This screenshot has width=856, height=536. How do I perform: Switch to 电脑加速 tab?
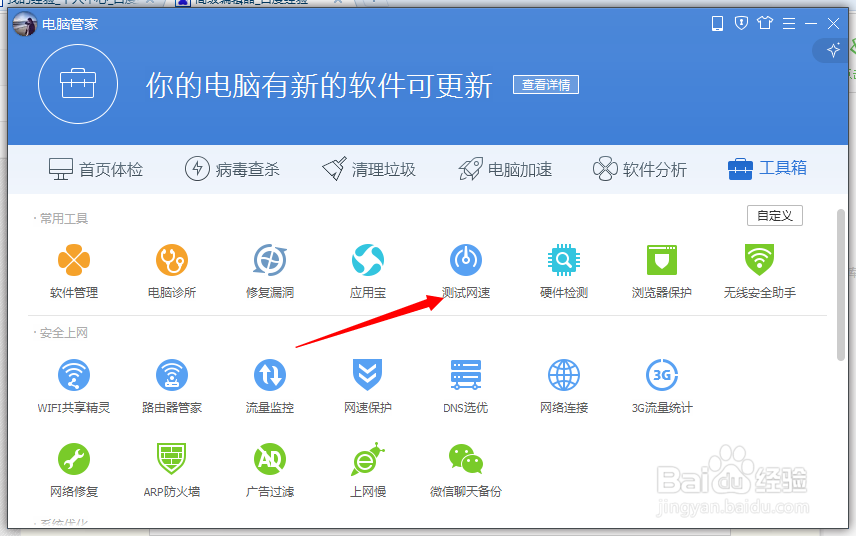505,169
